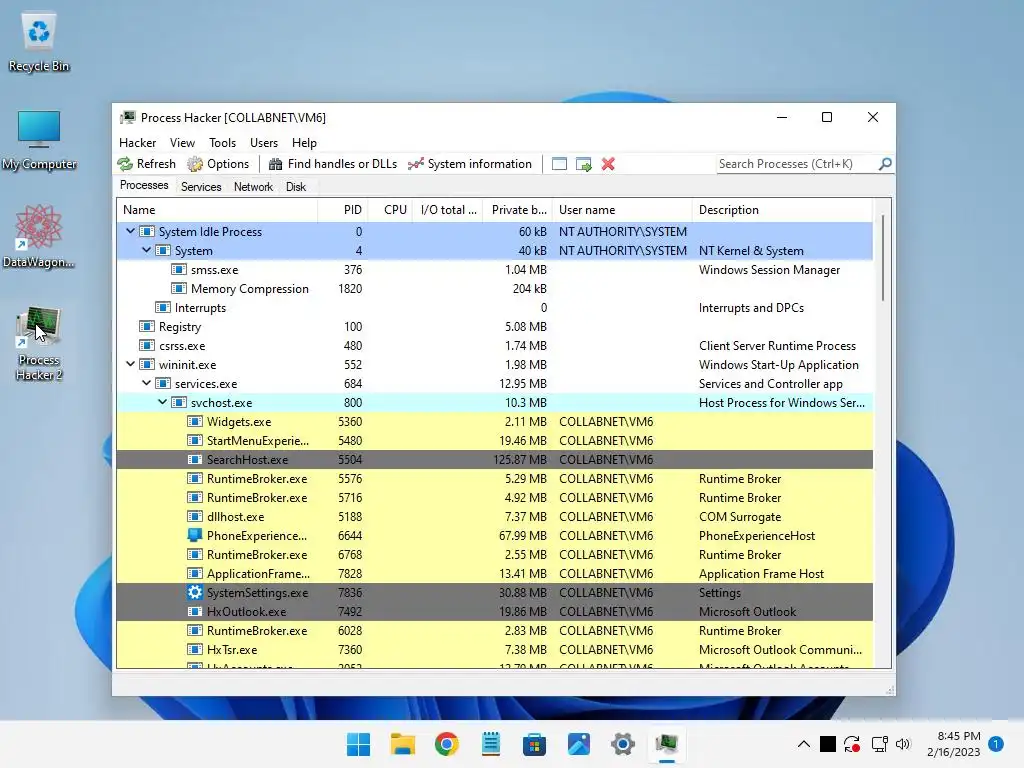Viewport: 1024px width, 768px height.
Task: Select the StartMenuExperie... process row
Action: [494, 441]
